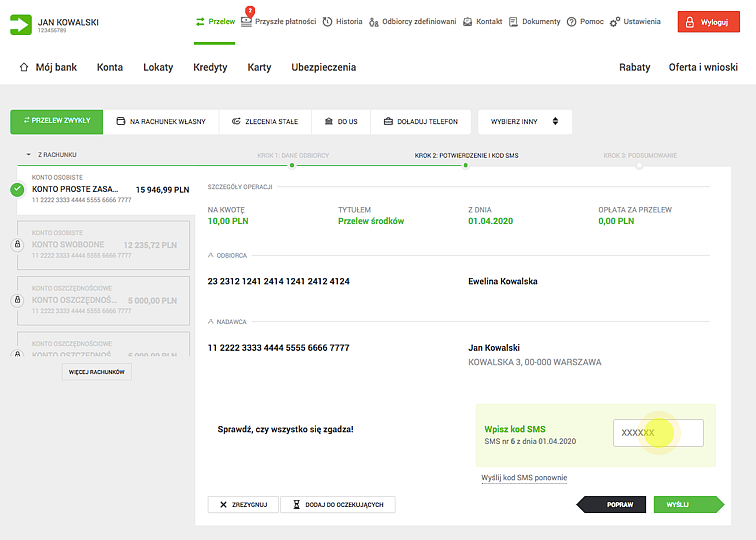Click the hourglass icon in Dodaj do oczekujących
The width and height of the screenshot is (756, 540).
297,504
